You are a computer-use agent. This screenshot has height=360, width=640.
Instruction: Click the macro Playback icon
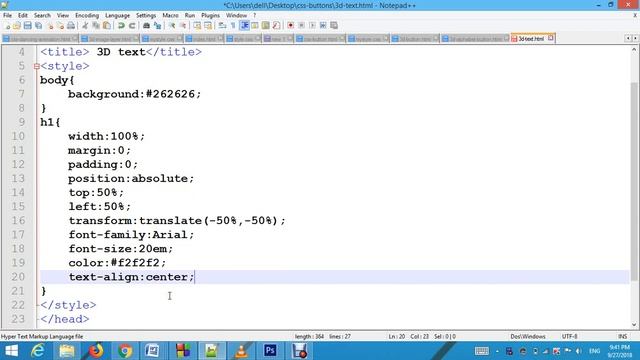click(312, 26)
